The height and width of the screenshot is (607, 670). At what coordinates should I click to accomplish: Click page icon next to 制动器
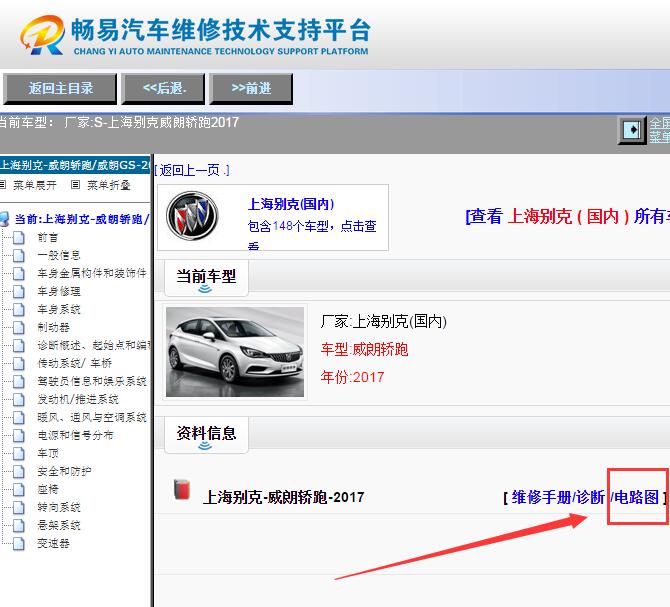(18, 327)
